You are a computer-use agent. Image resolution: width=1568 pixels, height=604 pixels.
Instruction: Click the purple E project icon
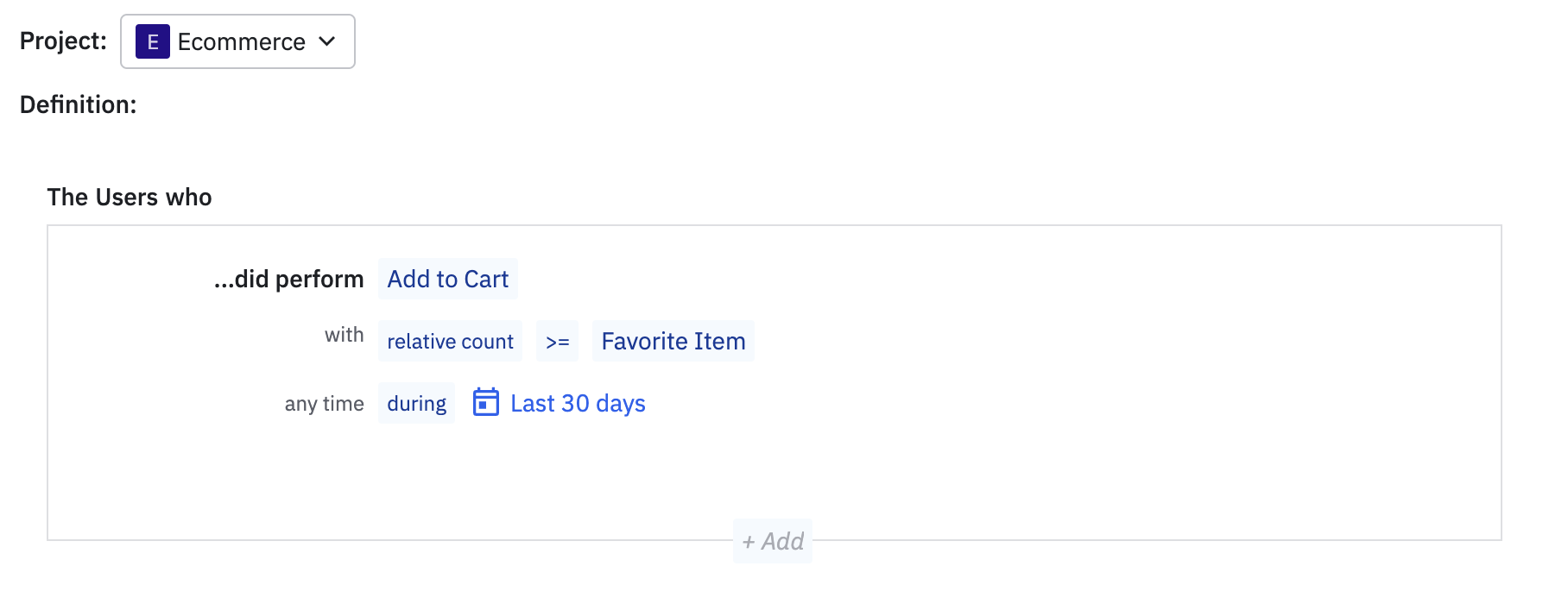(152, 41)
